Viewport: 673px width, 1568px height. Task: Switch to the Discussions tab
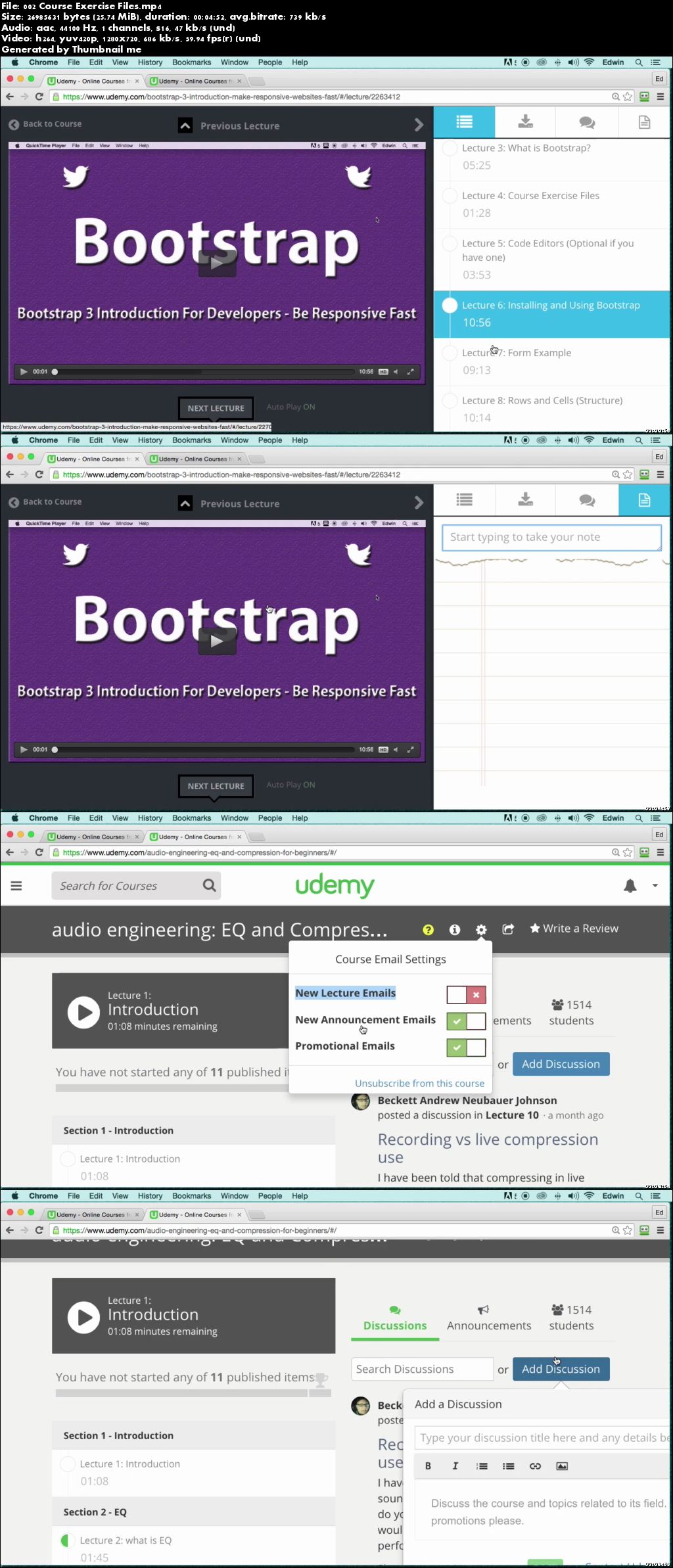395,1320
